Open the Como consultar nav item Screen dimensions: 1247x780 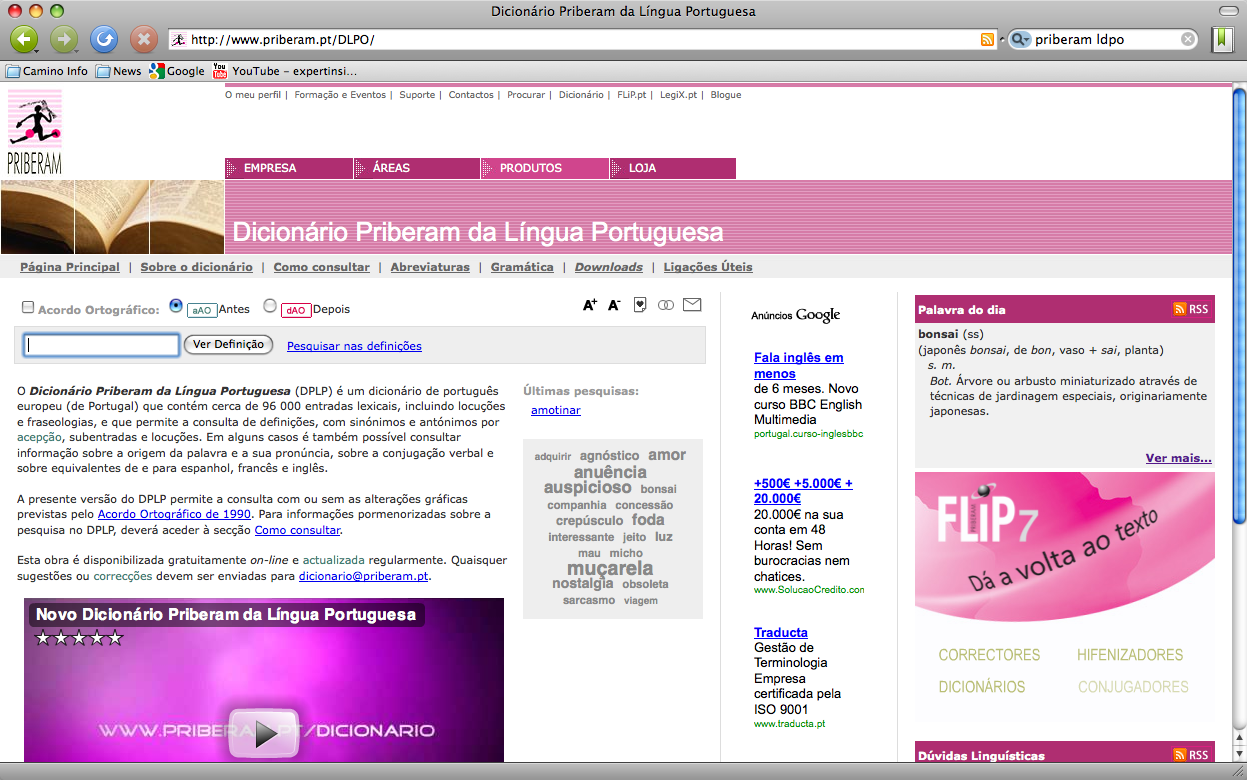(x=322, y=267)
